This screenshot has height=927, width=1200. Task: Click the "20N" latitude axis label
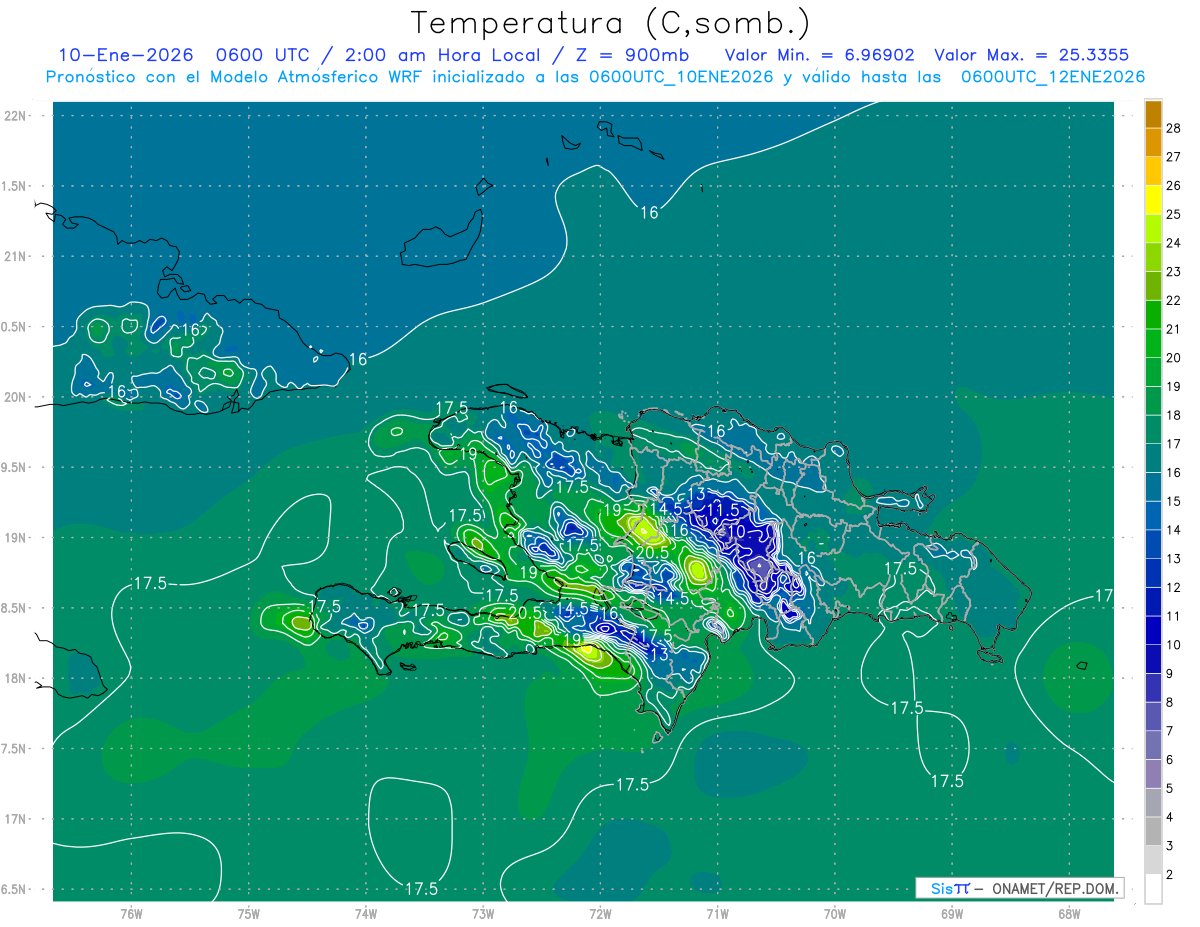coord(16,397)
